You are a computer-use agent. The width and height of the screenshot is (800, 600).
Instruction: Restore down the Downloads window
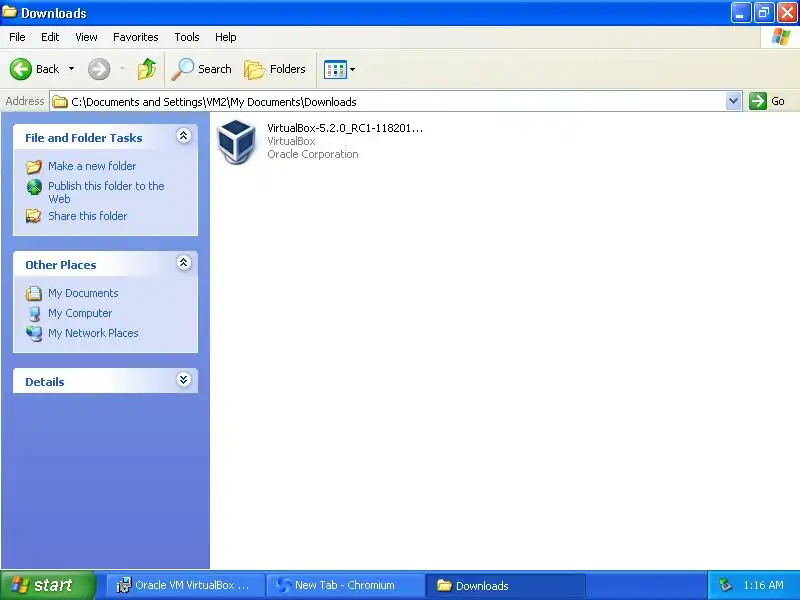click(764, 13)
